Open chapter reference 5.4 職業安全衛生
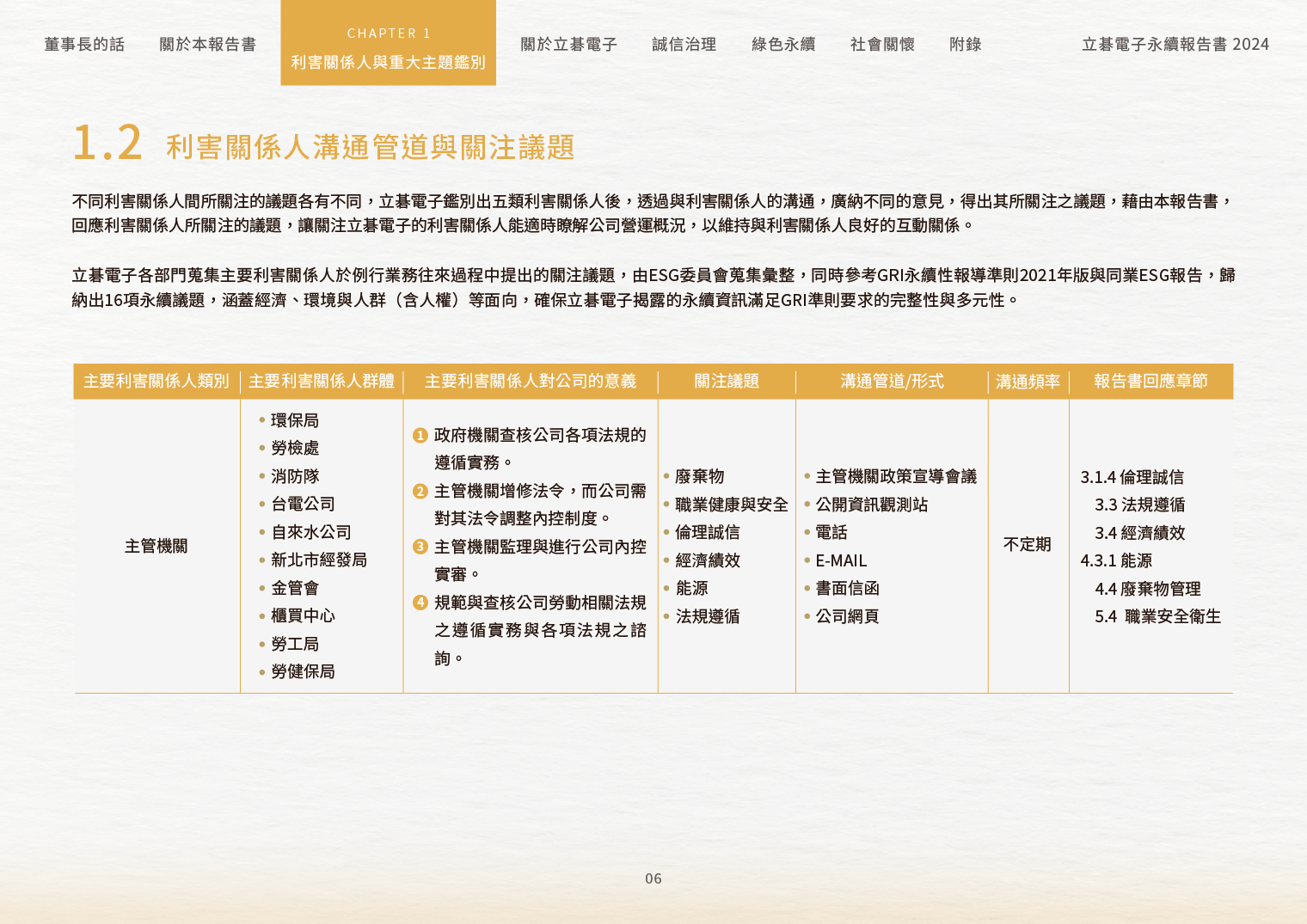The width and height of the screenshot is (1307, 924). point(1158,616)
